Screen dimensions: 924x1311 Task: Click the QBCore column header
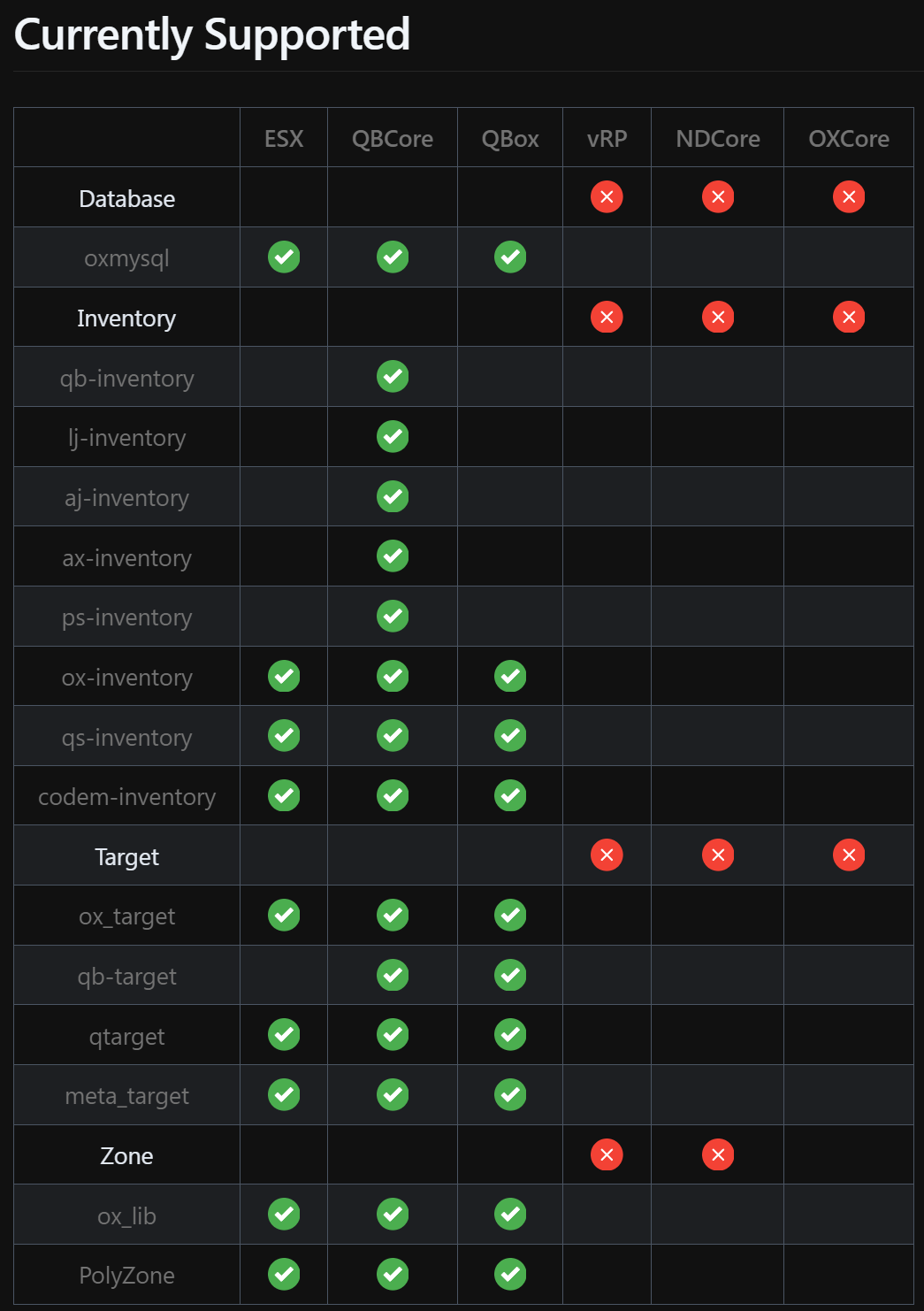[393, 139]
